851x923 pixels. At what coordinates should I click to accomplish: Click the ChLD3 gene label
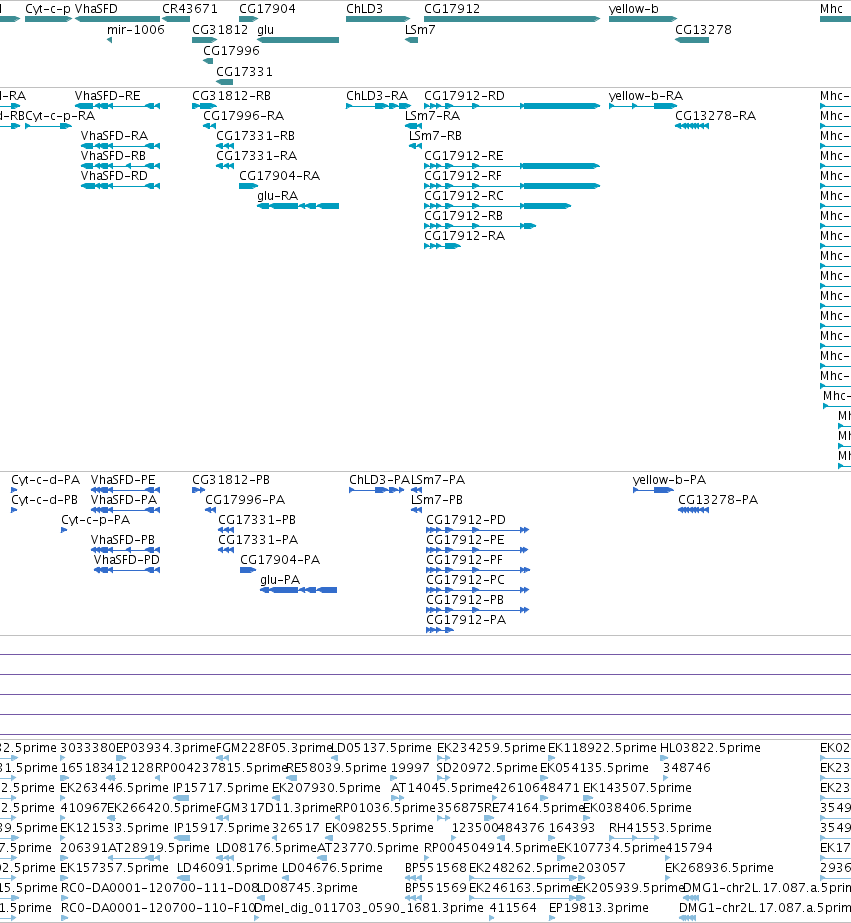point(364,9)
